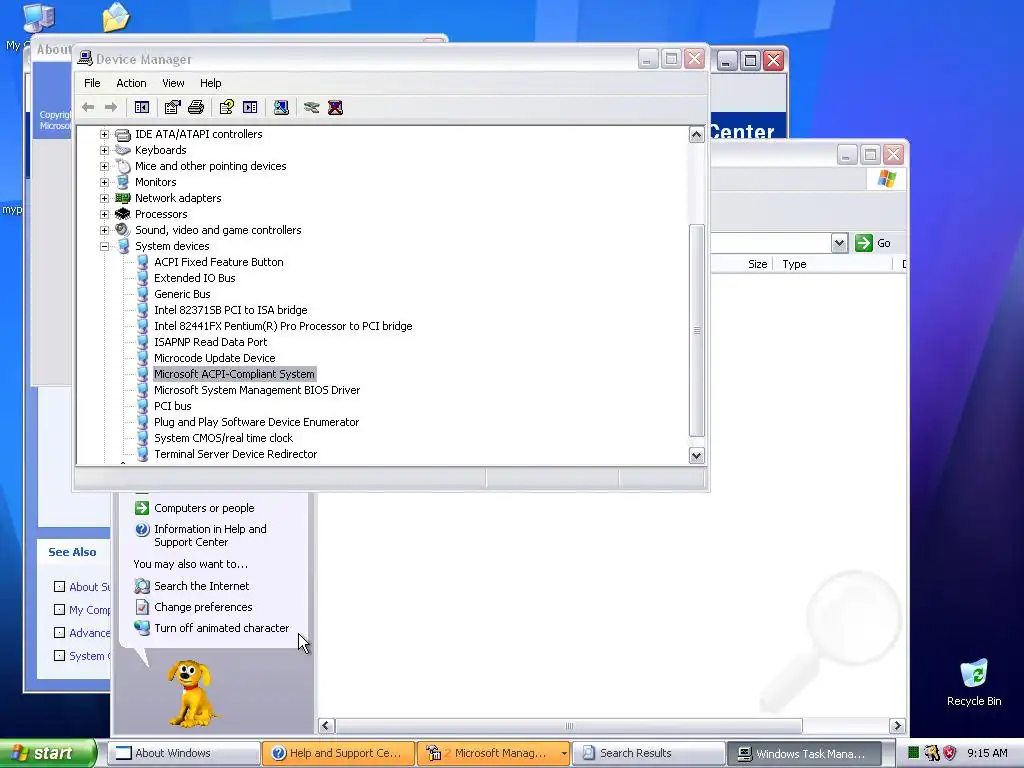Click the toolbar icon right of Help icon

[x=250, y=107]
